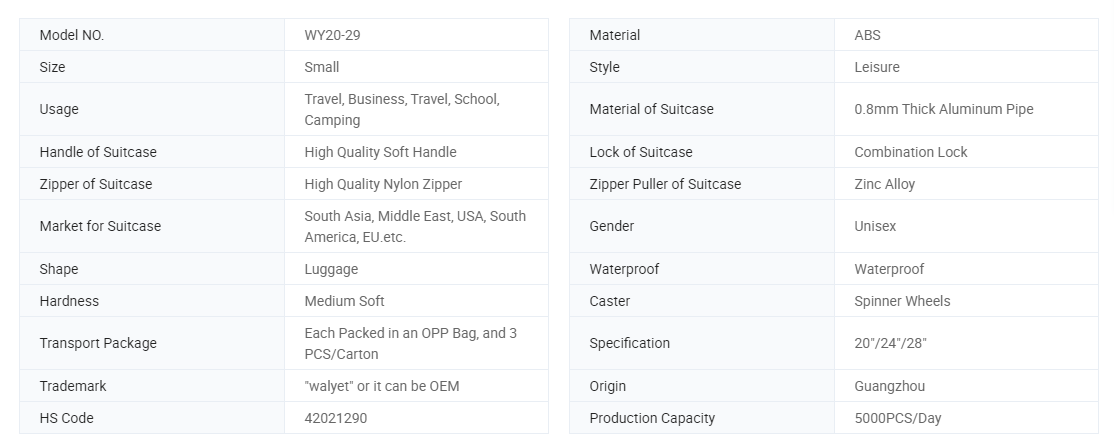
Task: Click the Style value Leisure
Action: 876,67
